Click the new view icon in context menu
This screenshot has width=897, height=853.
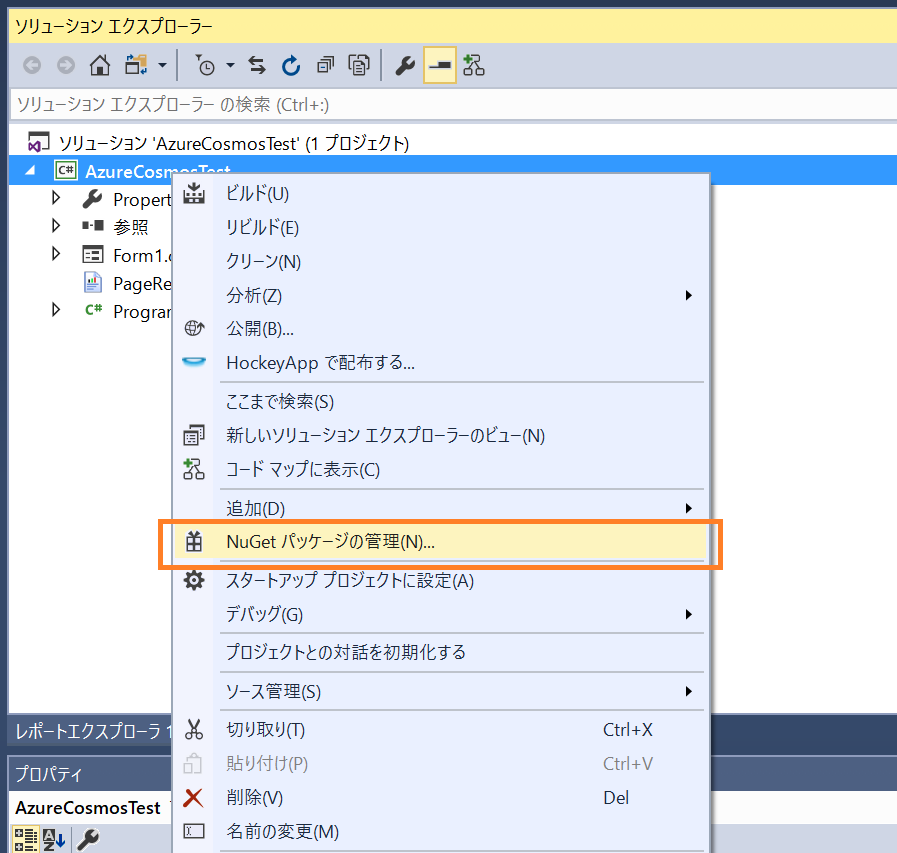point(194,435)
